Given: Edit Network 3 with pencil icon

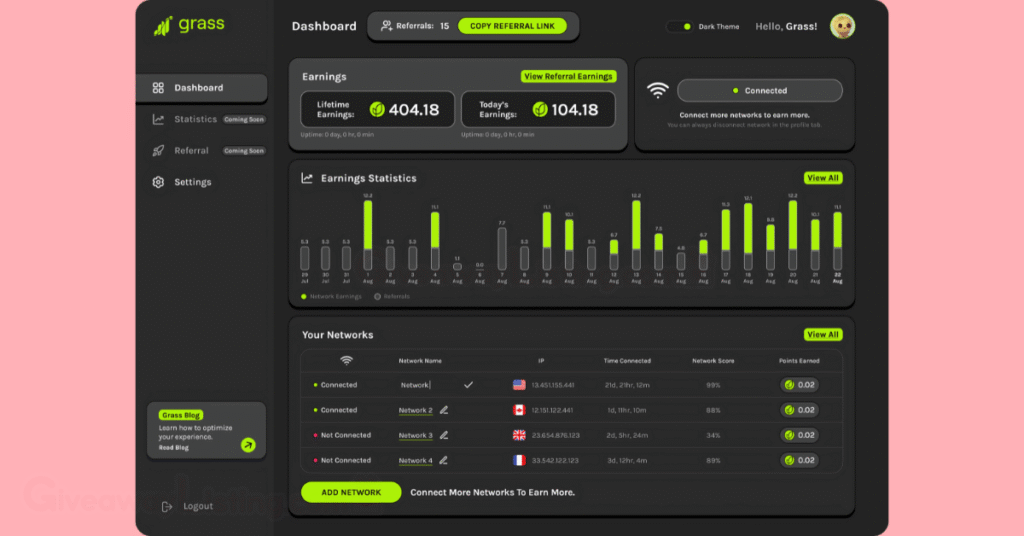Looking at the screenshot, I should click(444, 435).
